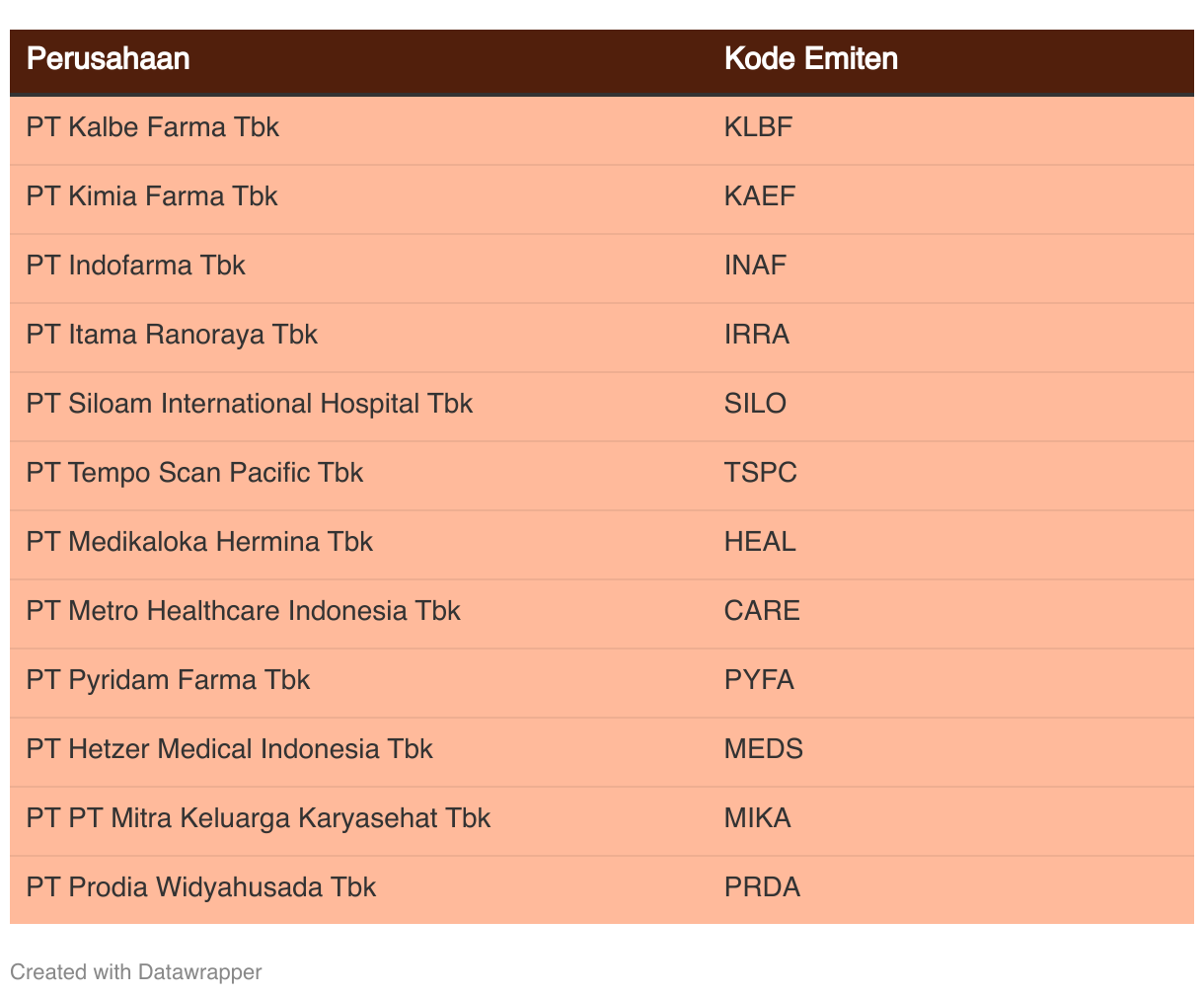Viewport: 1204px width, 995px height.
Task: Click the Perusahaan column header
Action: tap(108, 59)
